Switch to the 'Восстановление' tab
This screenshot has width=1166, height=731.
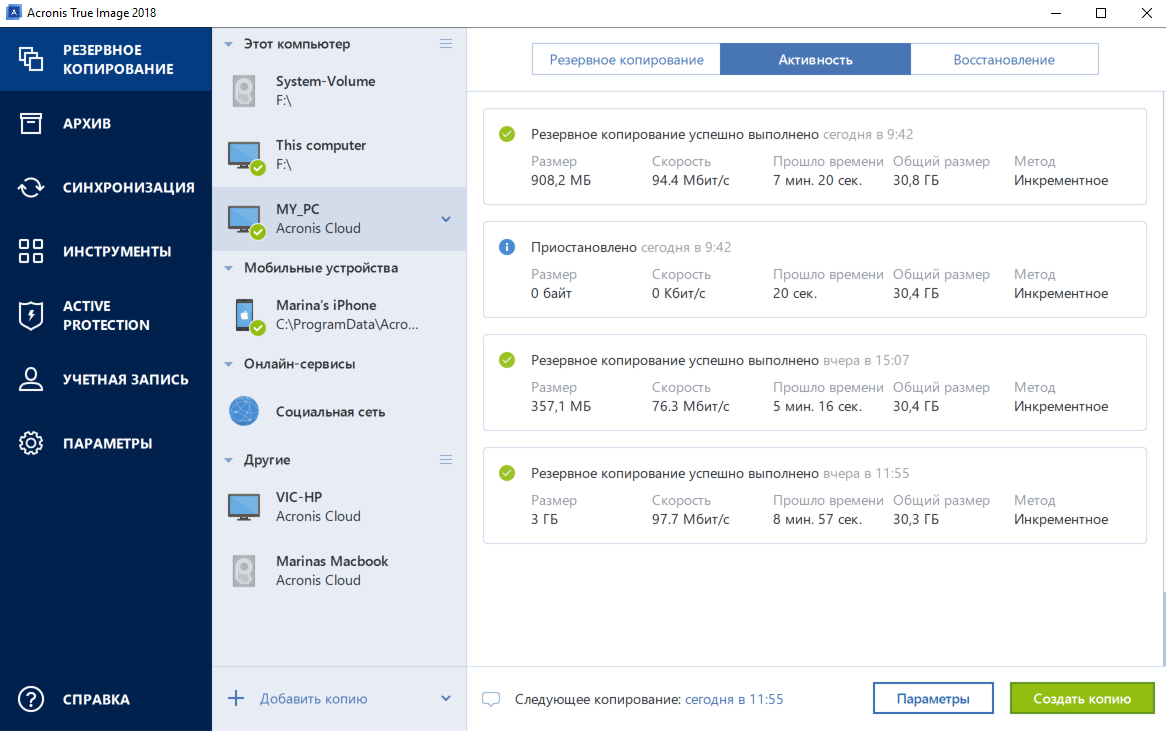pos(1004,59)
